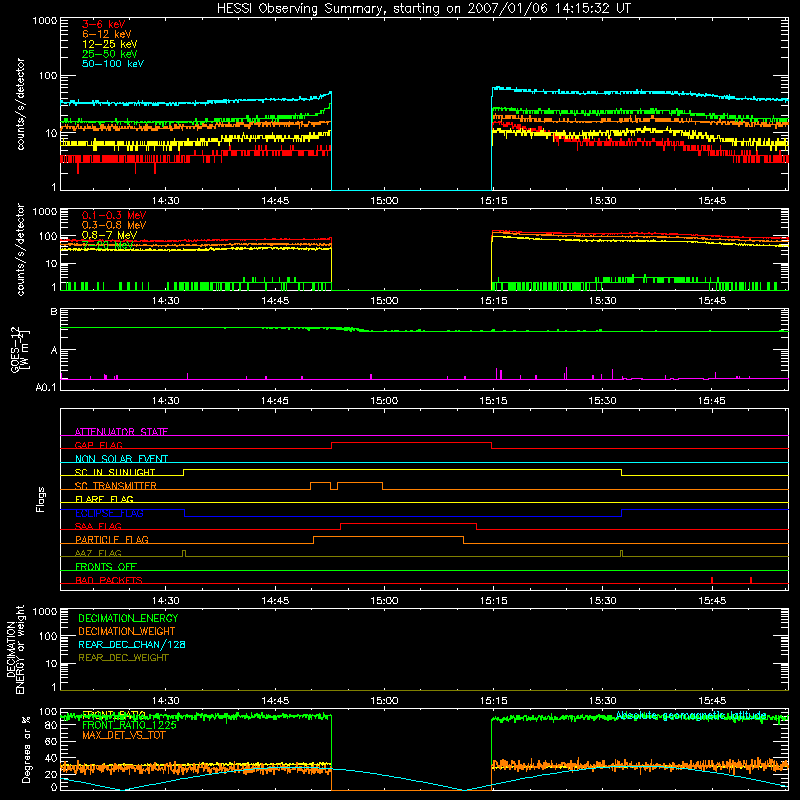This screenshot has width=800, height=800.
Task: Click the DECIMATION_ENERGY legend label
Action: pyautogui.click(x=128, y=618)
